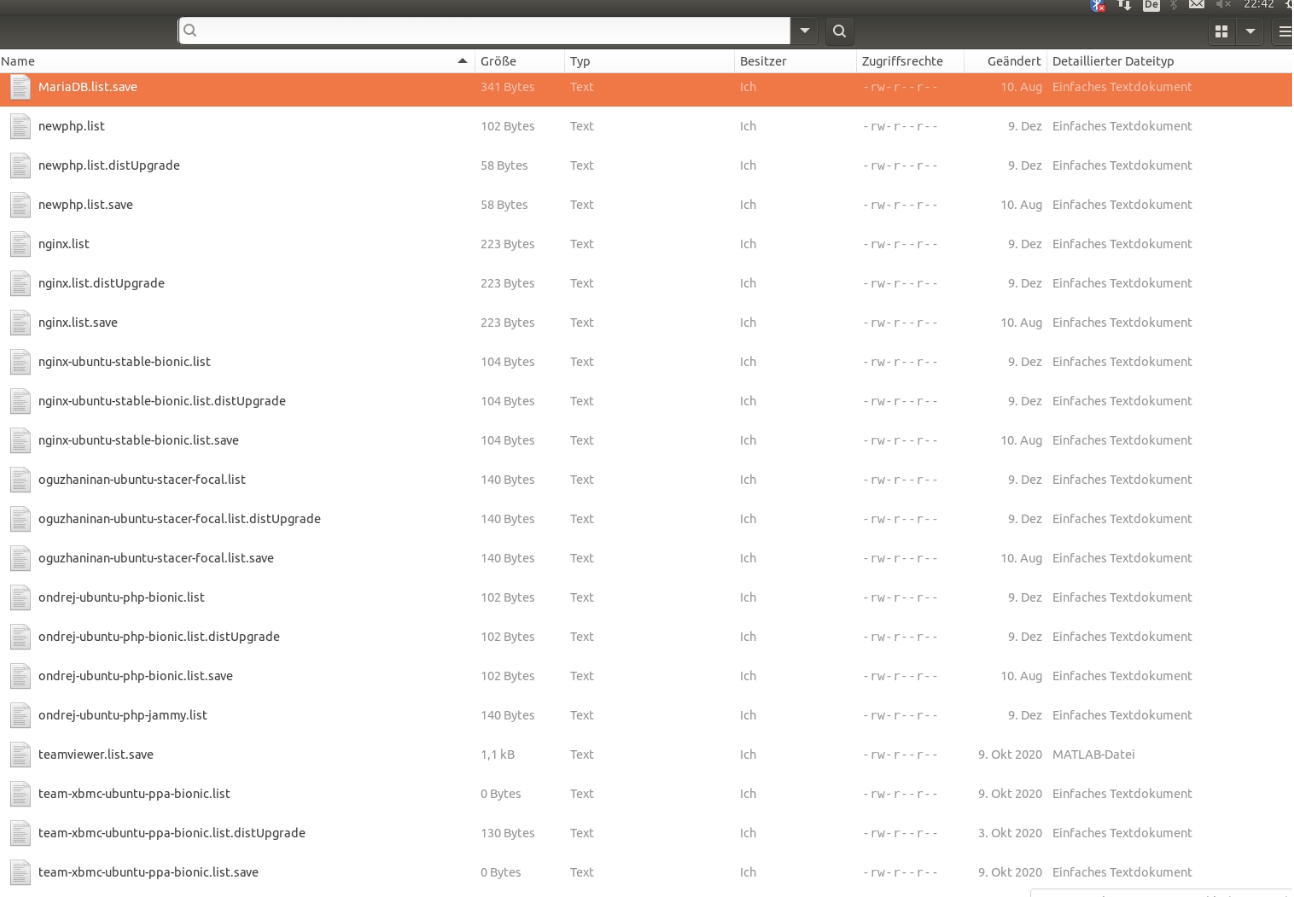
Task: Sort by the Typ column header
Action: (649, 61)
